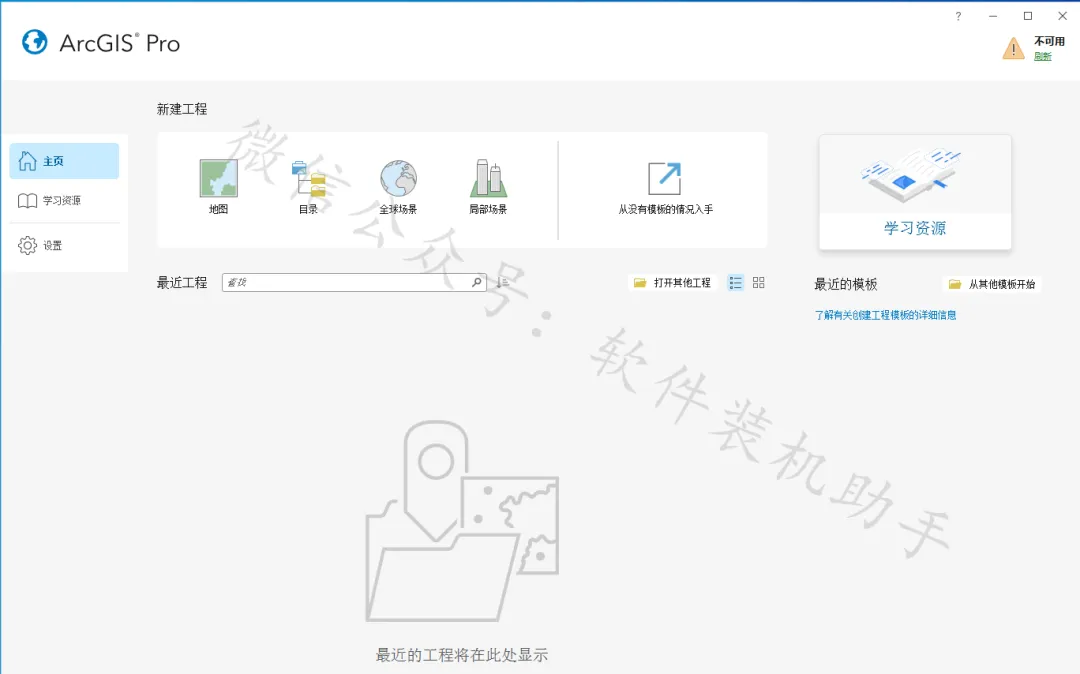
Task: Click the yellow warning sign-in status icon
Action: tap(1013, 48)
